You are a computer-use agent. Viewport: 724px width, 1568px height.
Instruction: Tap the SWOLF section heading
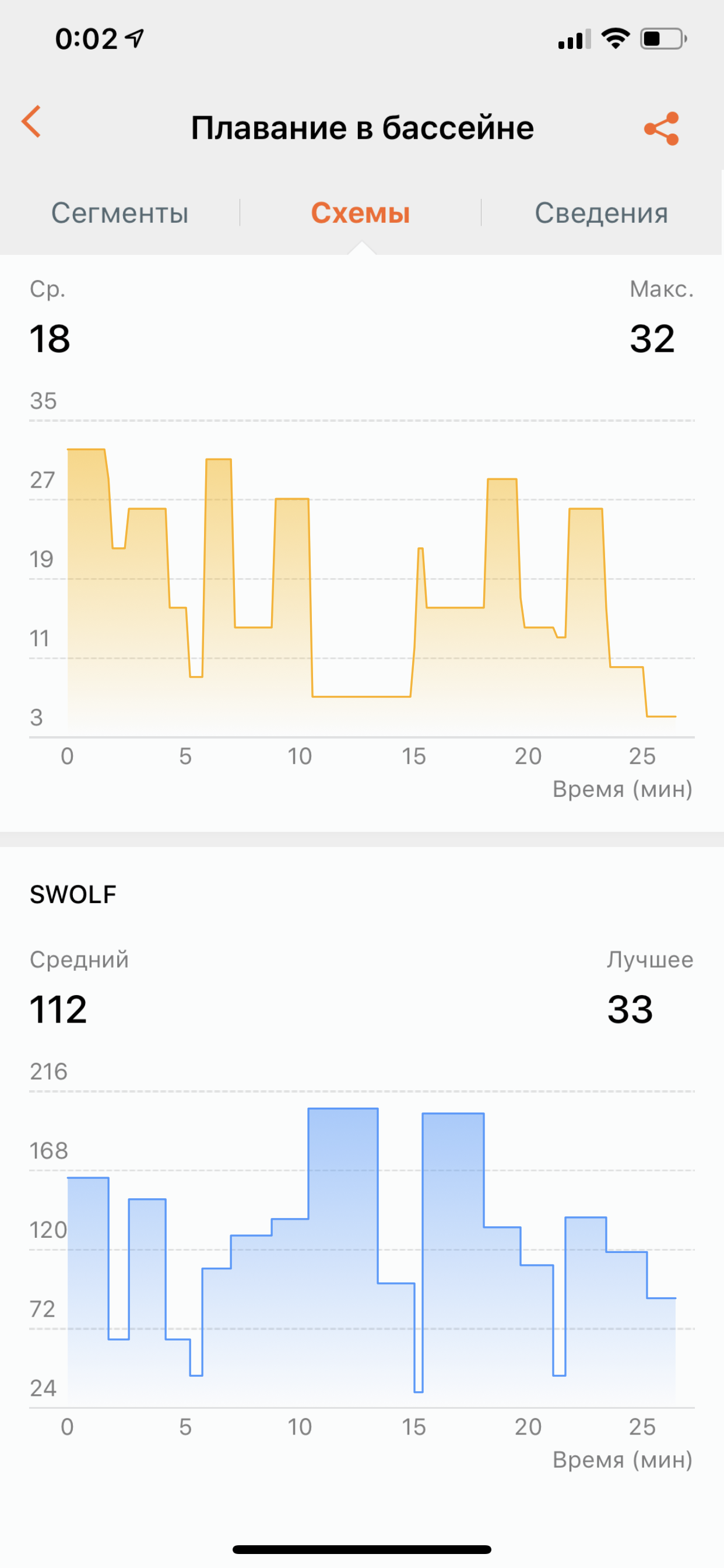pyautogui.click(x=73, y=894)
